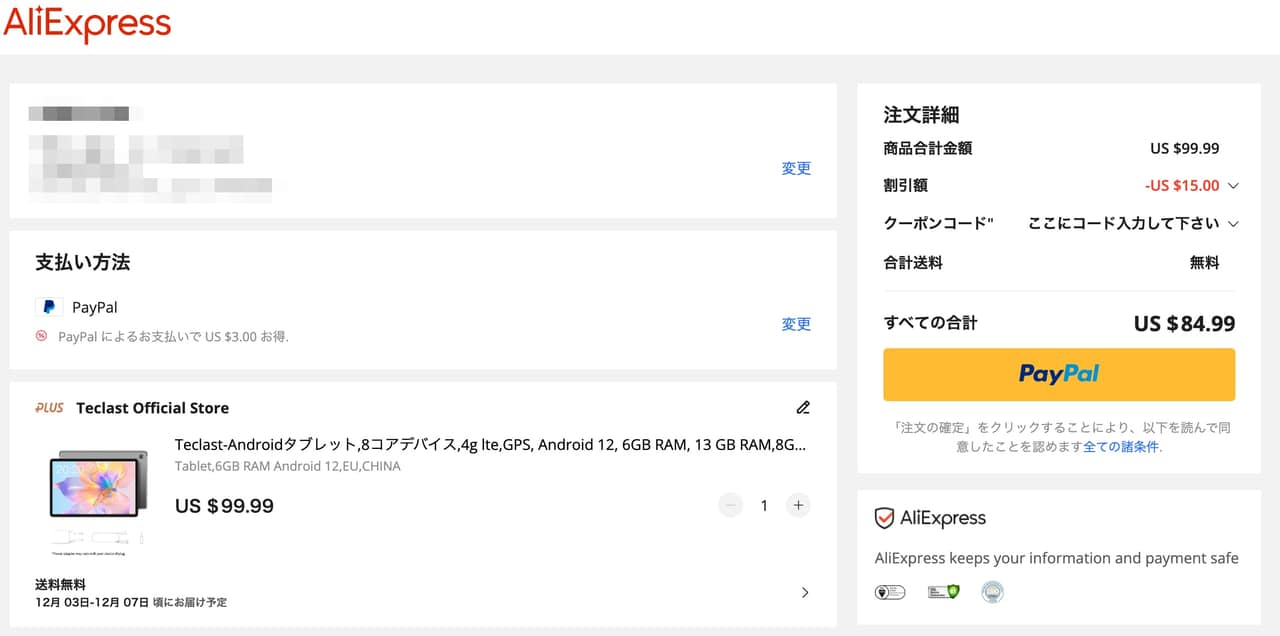Click the AliExpress logo in the header

[x=87, y=24]
